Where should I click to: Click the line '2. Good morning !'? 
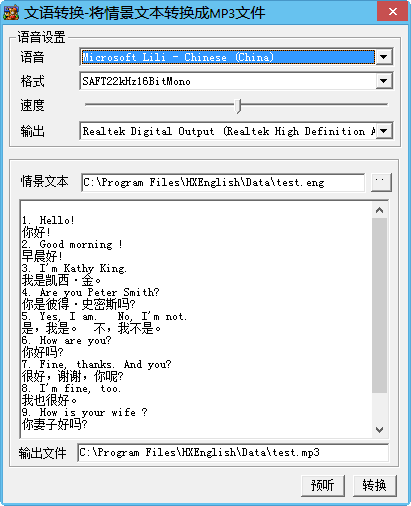pos(72,244)
